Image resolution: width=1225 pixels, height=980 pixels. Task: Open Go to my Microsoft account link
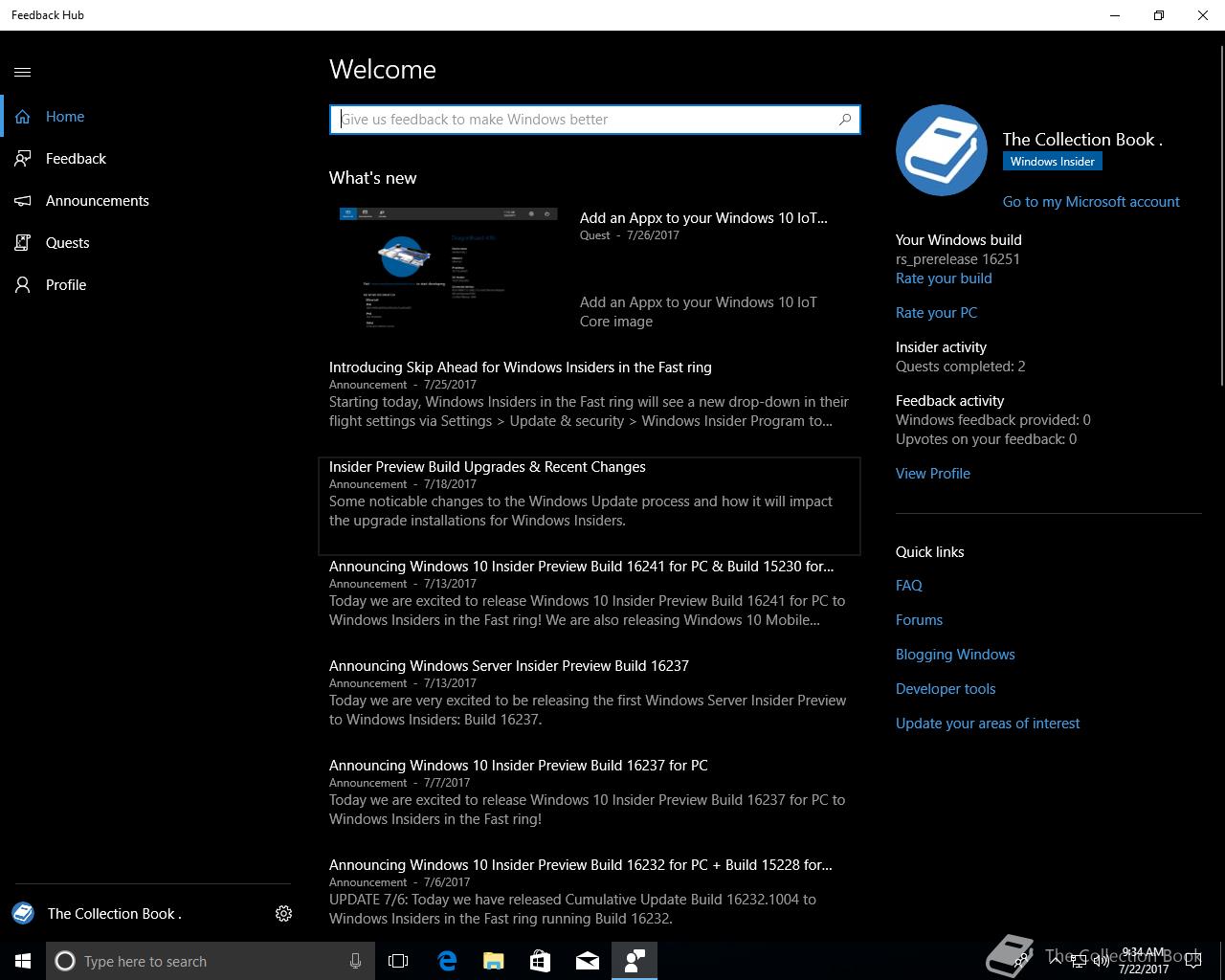pyautogui.click(x=1091, y=202)
